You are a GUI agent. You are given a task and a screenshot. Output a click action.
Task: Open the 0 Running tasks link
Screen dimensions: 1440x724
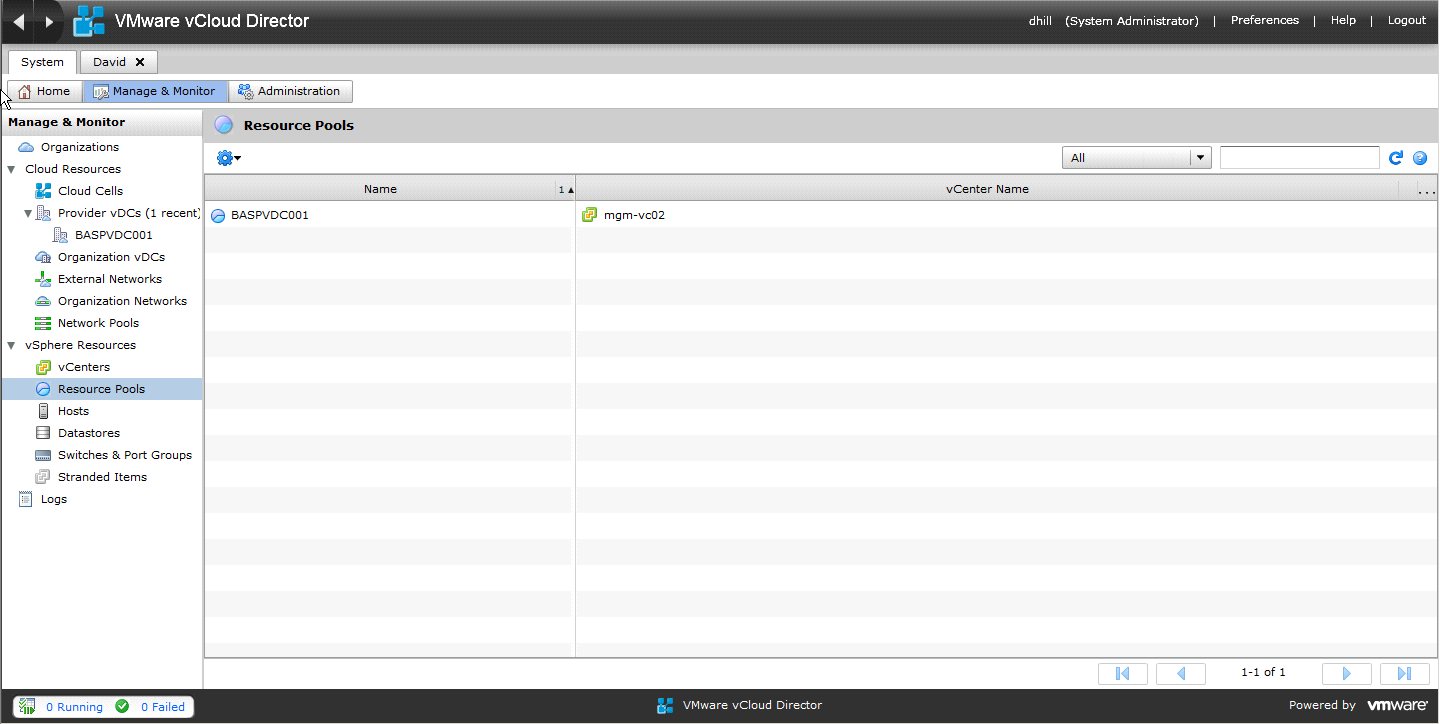[74, 707]
